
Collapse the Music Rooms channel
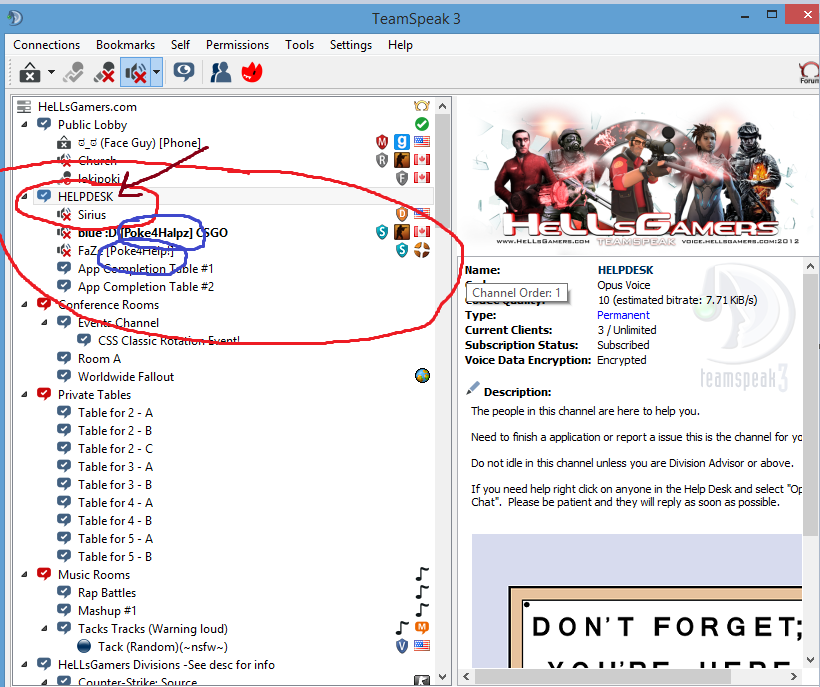[24, 575]
